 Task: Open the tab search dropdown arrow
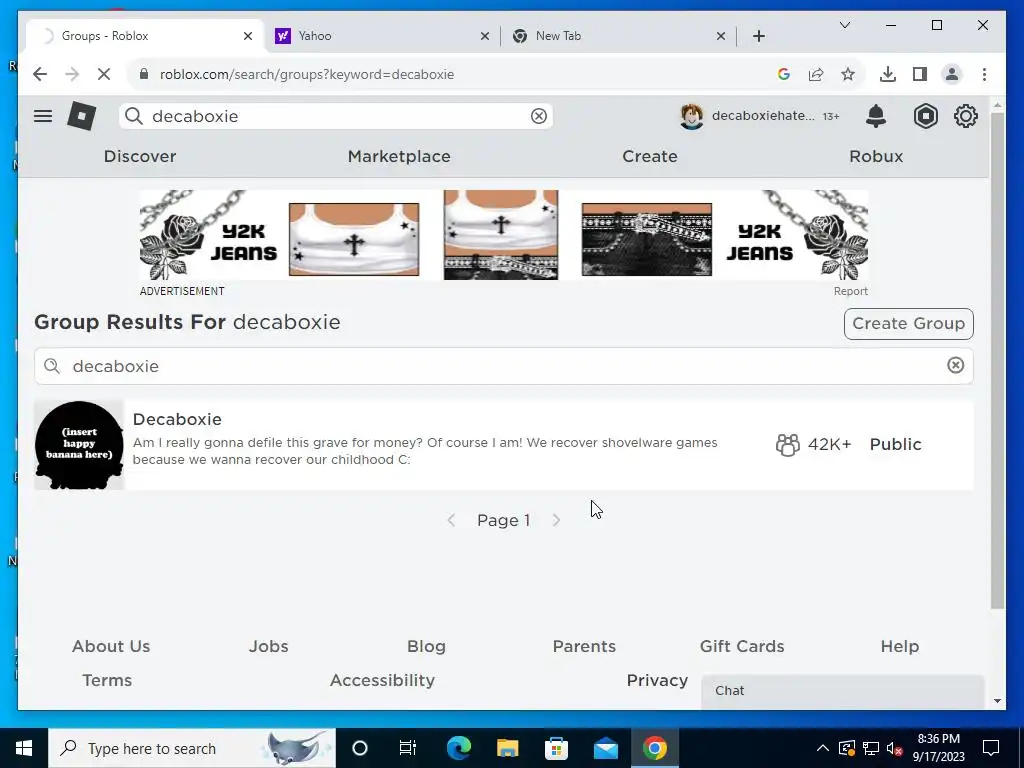pos(844,25)
